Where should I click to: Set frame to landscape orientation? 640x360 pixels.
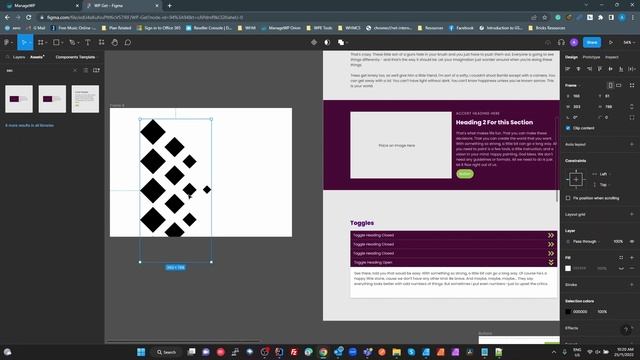[x=619, y=85]
